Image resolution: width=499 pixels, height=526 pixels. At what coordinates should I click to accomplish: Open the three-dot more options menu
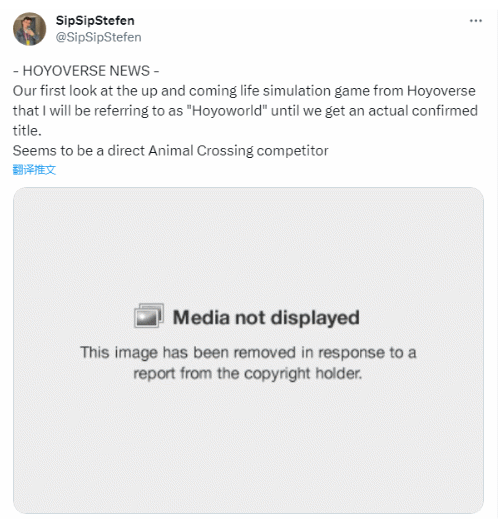(475, 21)
